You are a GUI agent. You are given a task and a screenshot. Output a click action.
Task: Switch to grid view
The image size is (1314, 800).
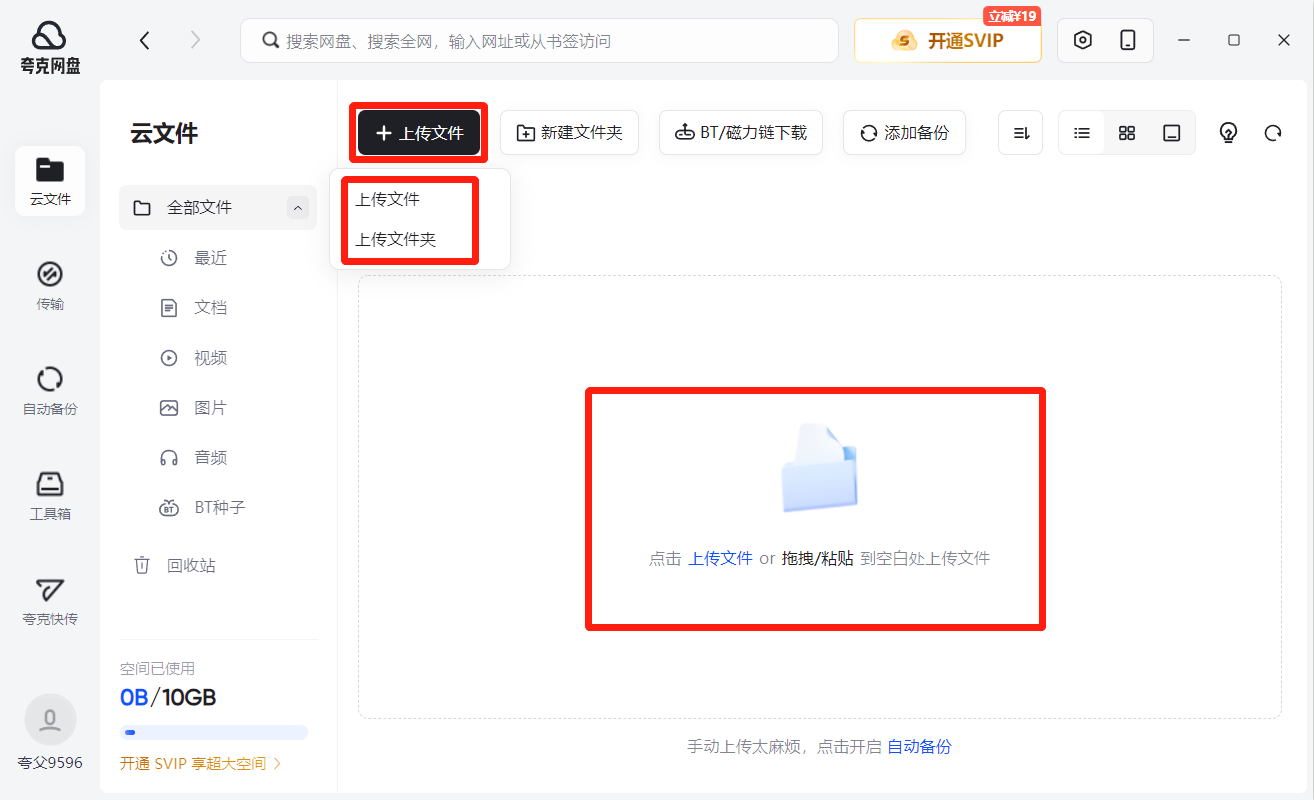1127,133
